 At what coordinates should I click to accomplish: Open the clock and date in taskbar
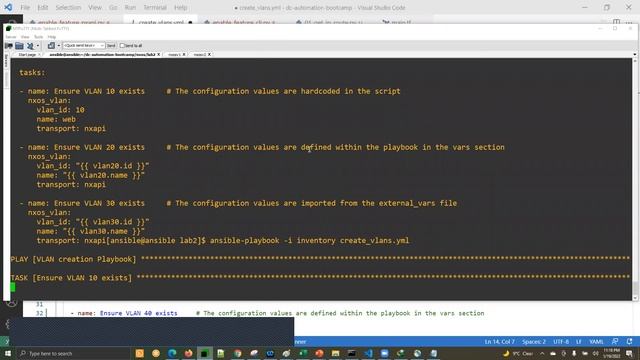[x=611, y=353]
